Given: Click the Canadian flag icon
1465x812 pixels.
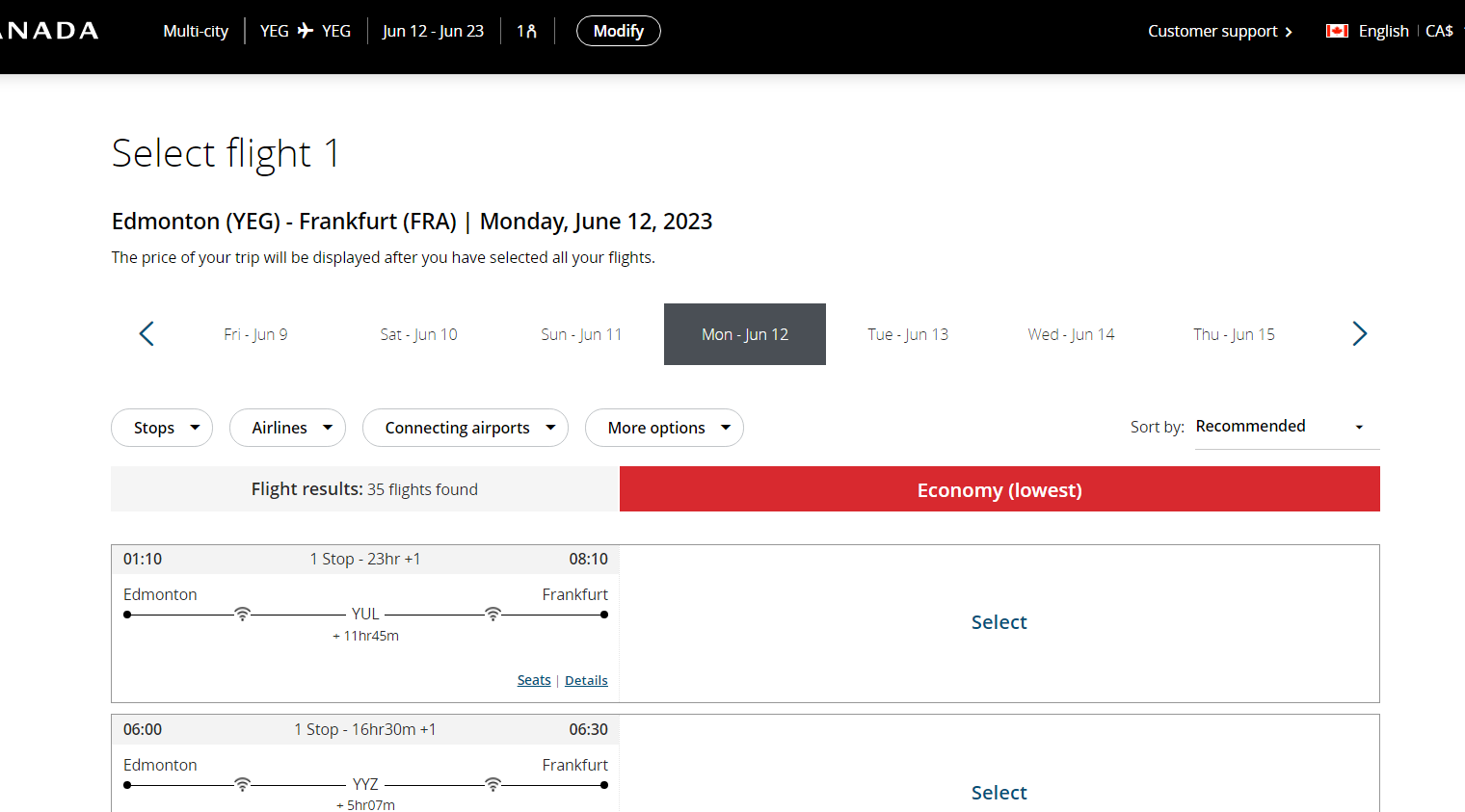Looking at the screenshot, I should tap(1337, 31).
